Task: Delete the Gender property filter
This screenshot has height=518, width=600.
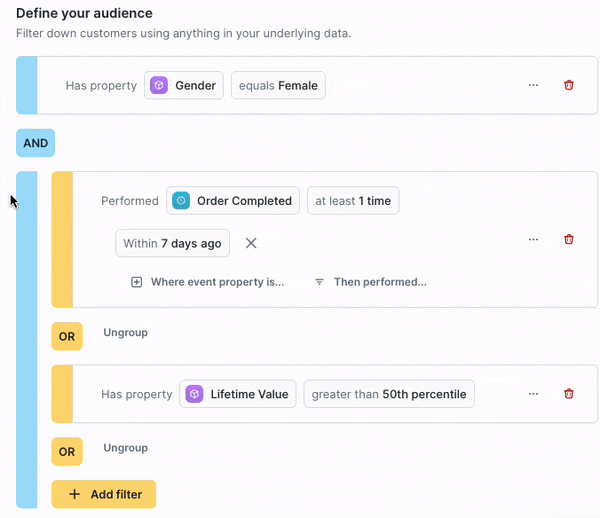Action: coord(569,85)
